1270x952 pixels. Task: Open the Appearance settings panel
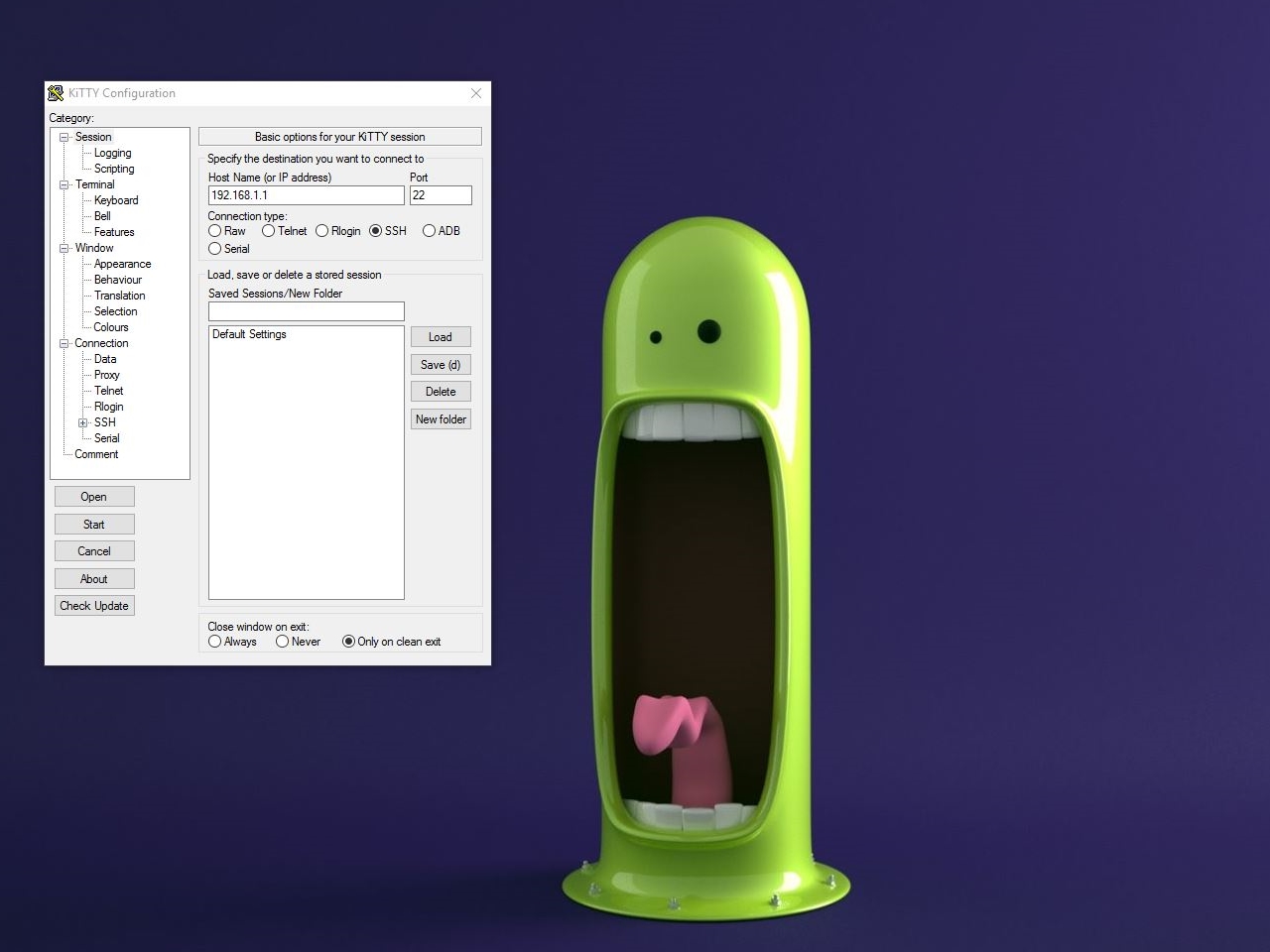pyautogui.click(x=122, y=264)
